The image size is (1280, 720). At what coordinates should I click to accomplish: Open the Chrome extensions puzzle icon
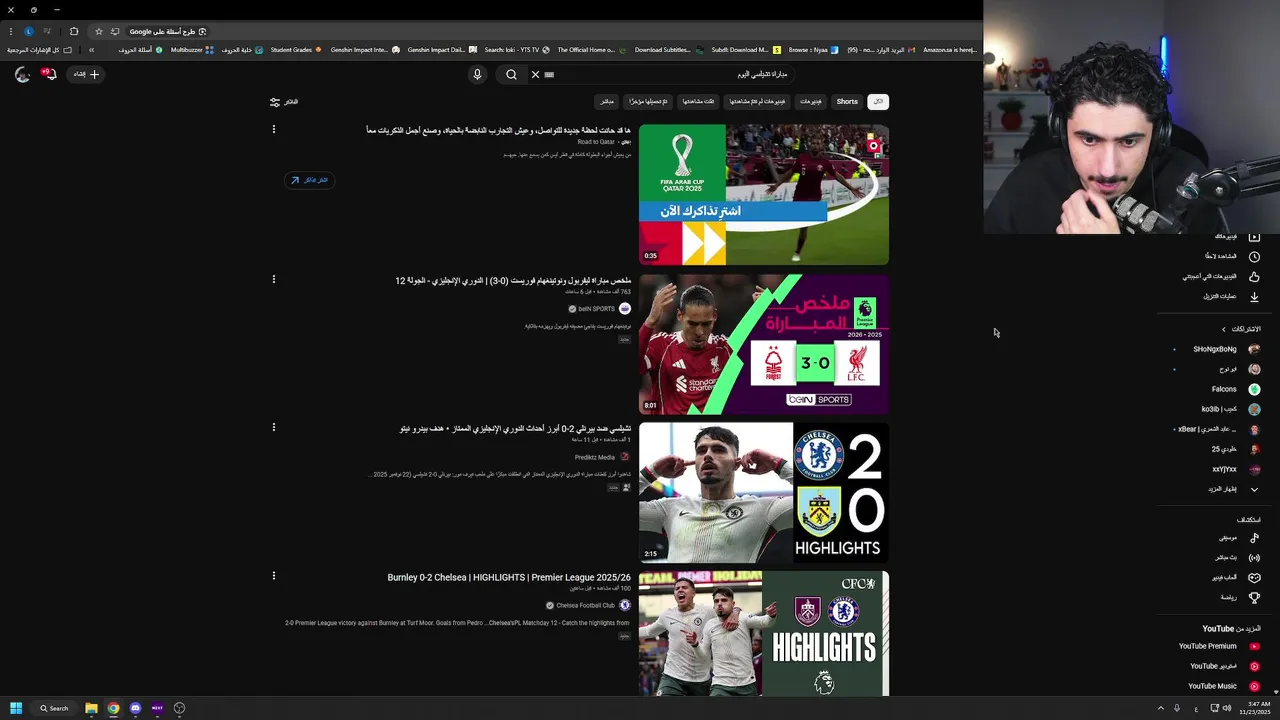pyautogui.click(x=74, y=32)
